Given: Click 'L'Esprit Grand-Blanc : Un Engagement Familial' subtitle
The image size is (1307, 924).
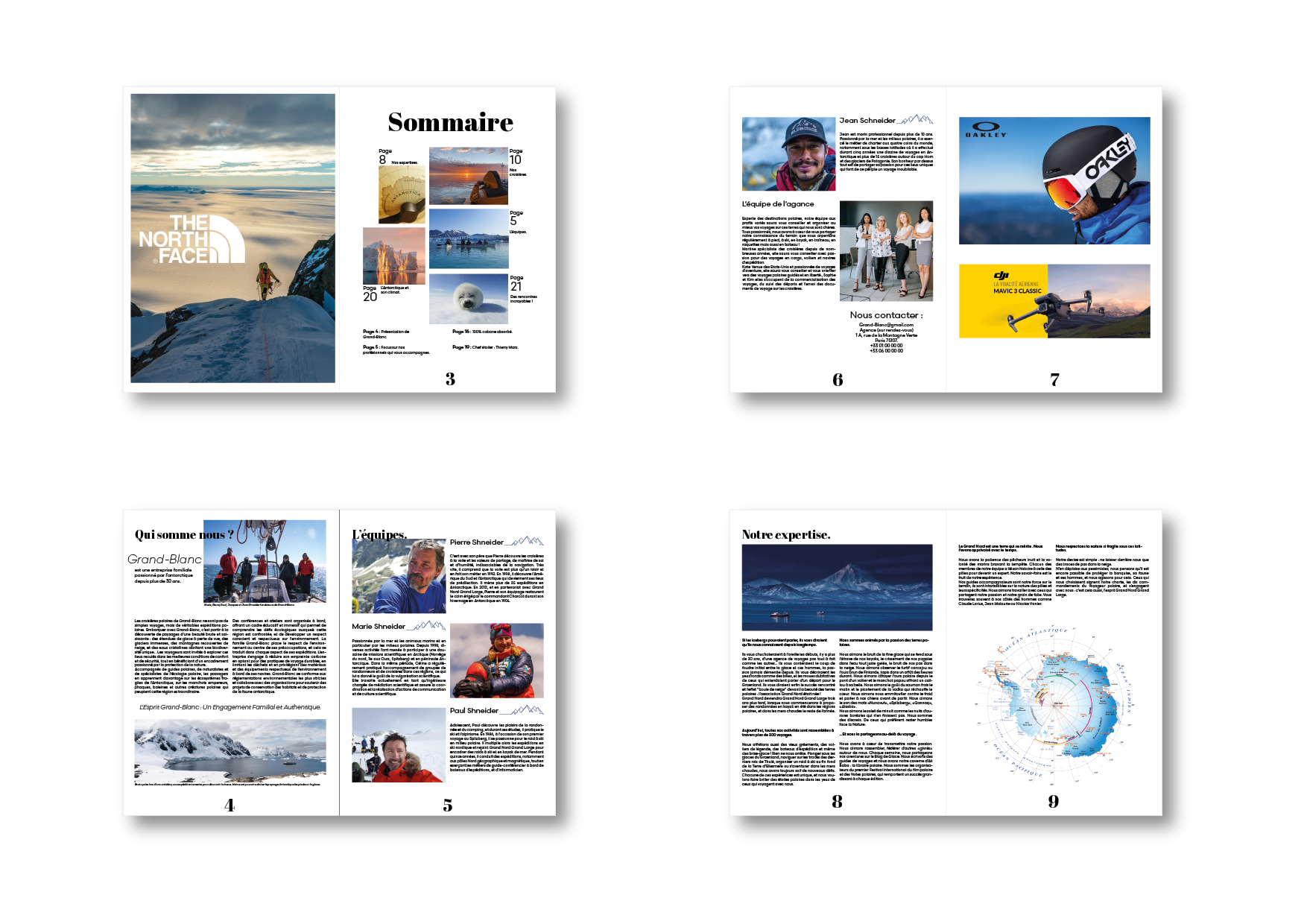Looking at the screenshot, I should 230,707.
